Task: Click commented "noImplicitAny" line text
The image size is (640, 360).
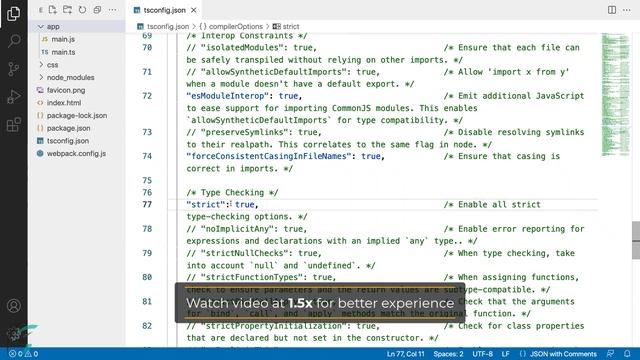Action: 247,229
